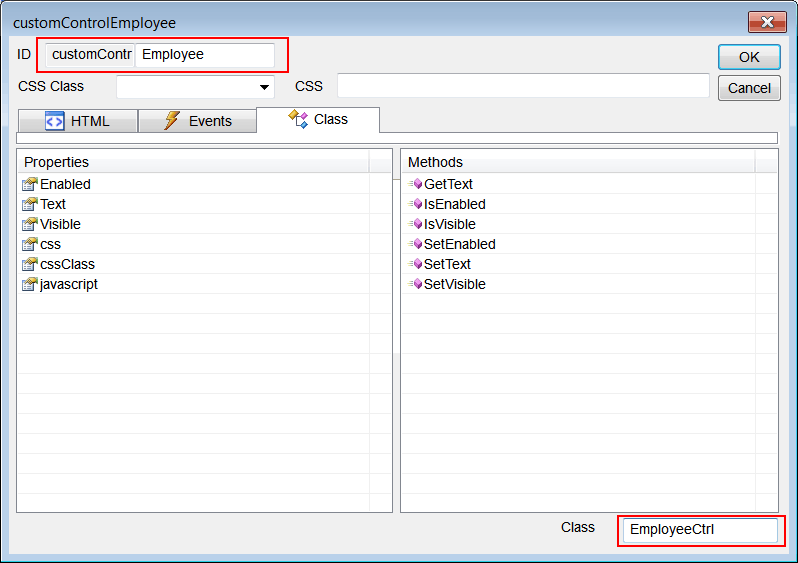Click the empty CSS text field

coord(523,86)
